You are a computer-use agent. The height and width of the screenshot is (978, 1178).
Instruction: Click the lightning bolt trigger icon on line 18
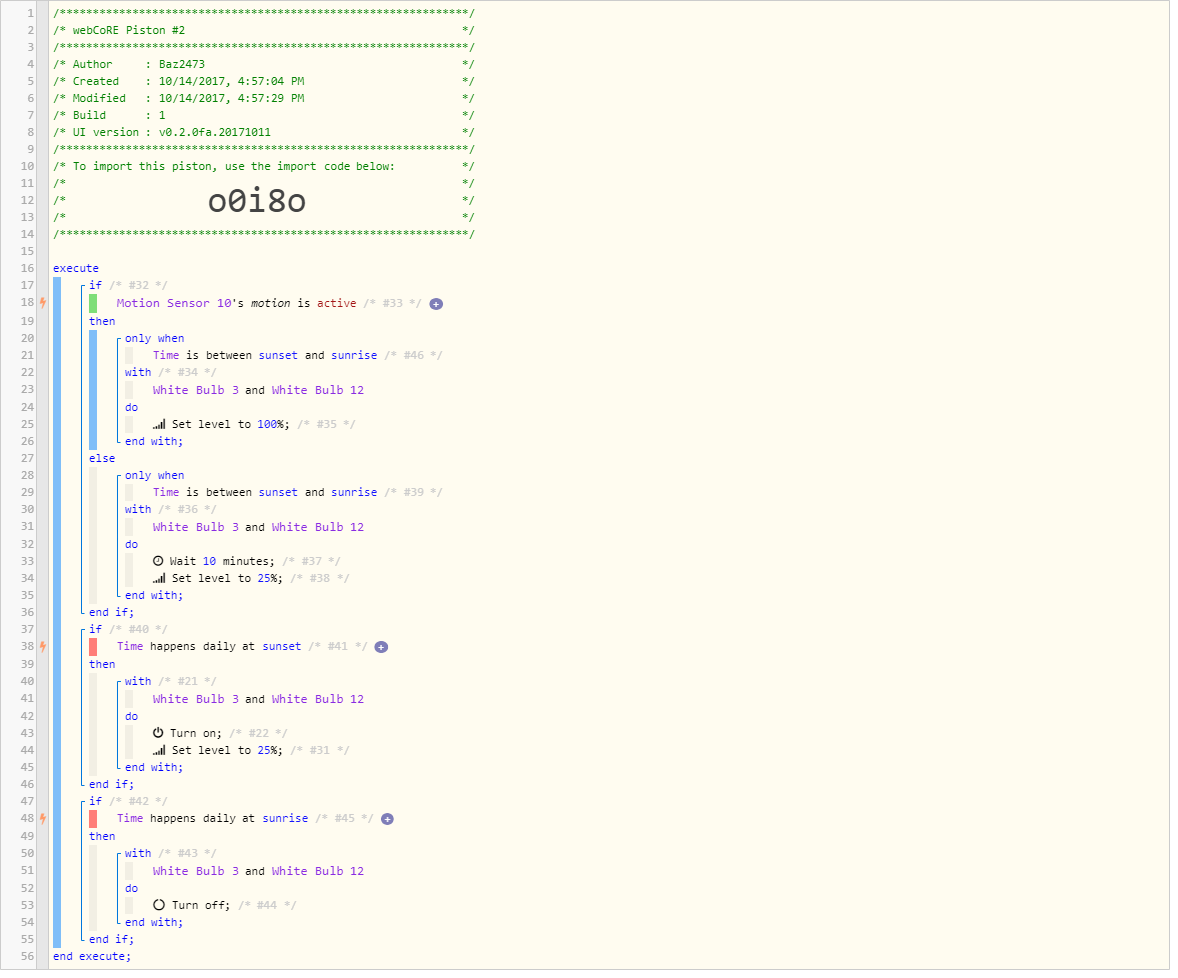[x=43, y=304]
